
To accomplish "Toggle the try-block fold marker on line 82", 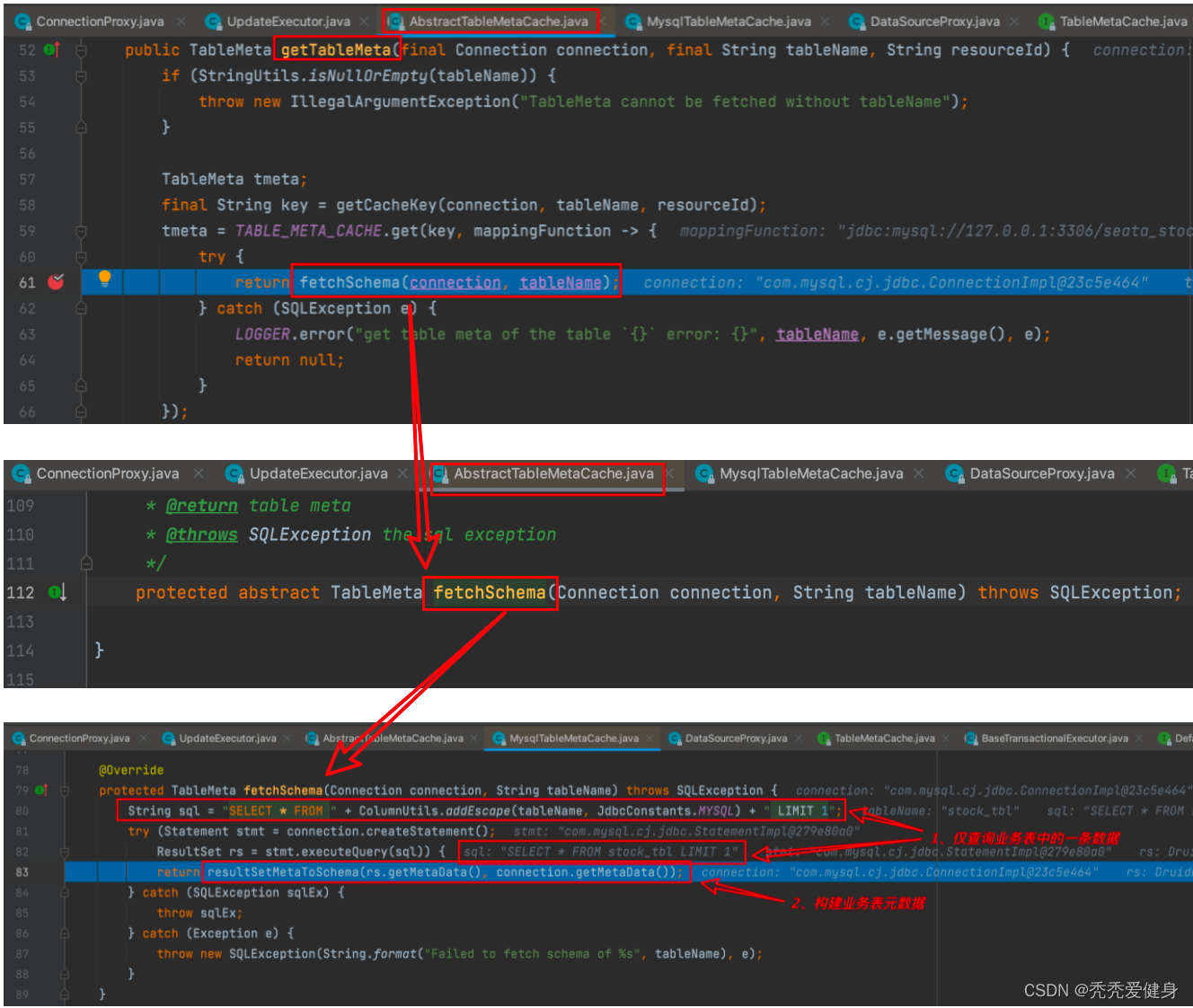I will 65,852.
